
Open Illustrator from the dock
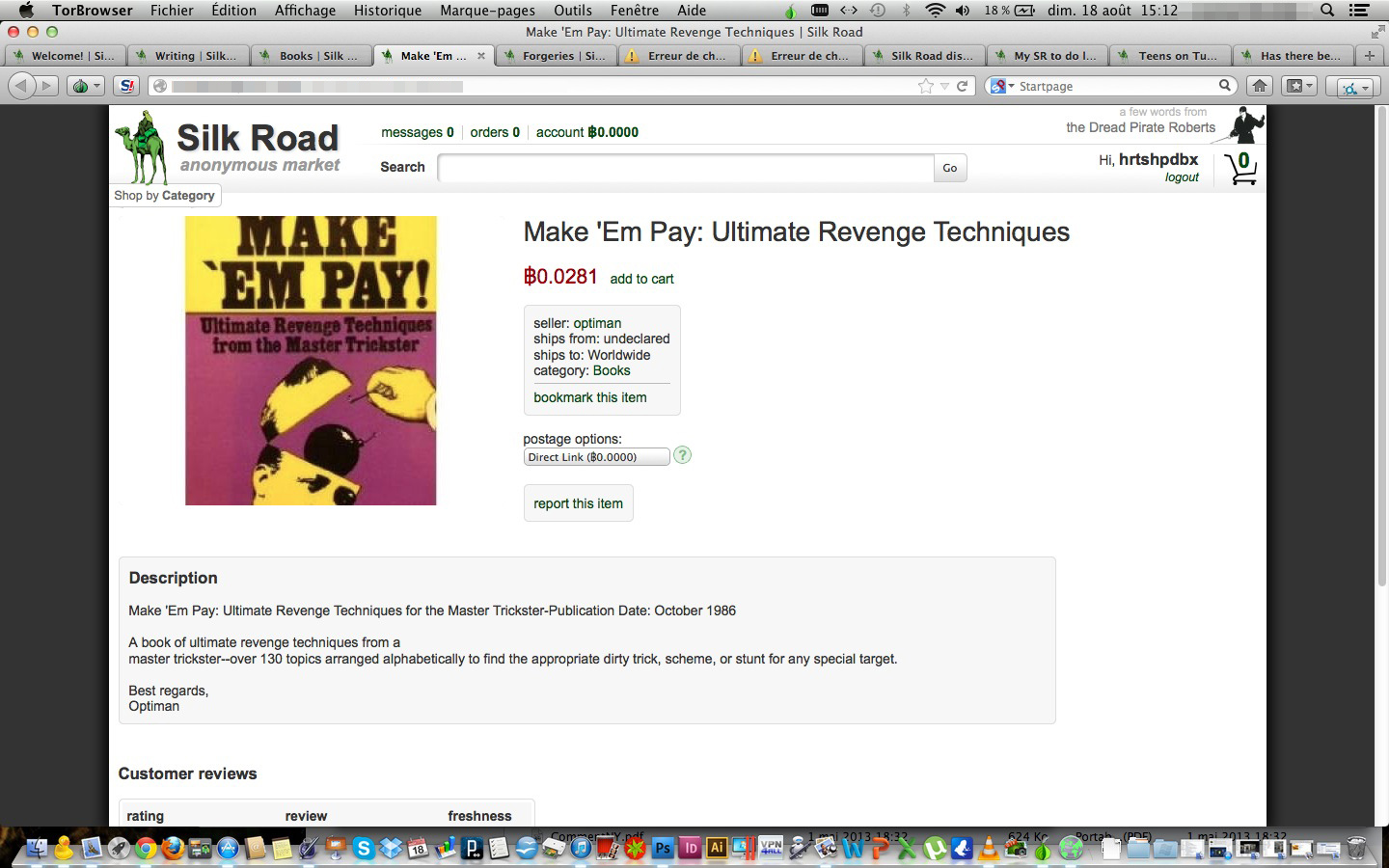coord(717,848)
